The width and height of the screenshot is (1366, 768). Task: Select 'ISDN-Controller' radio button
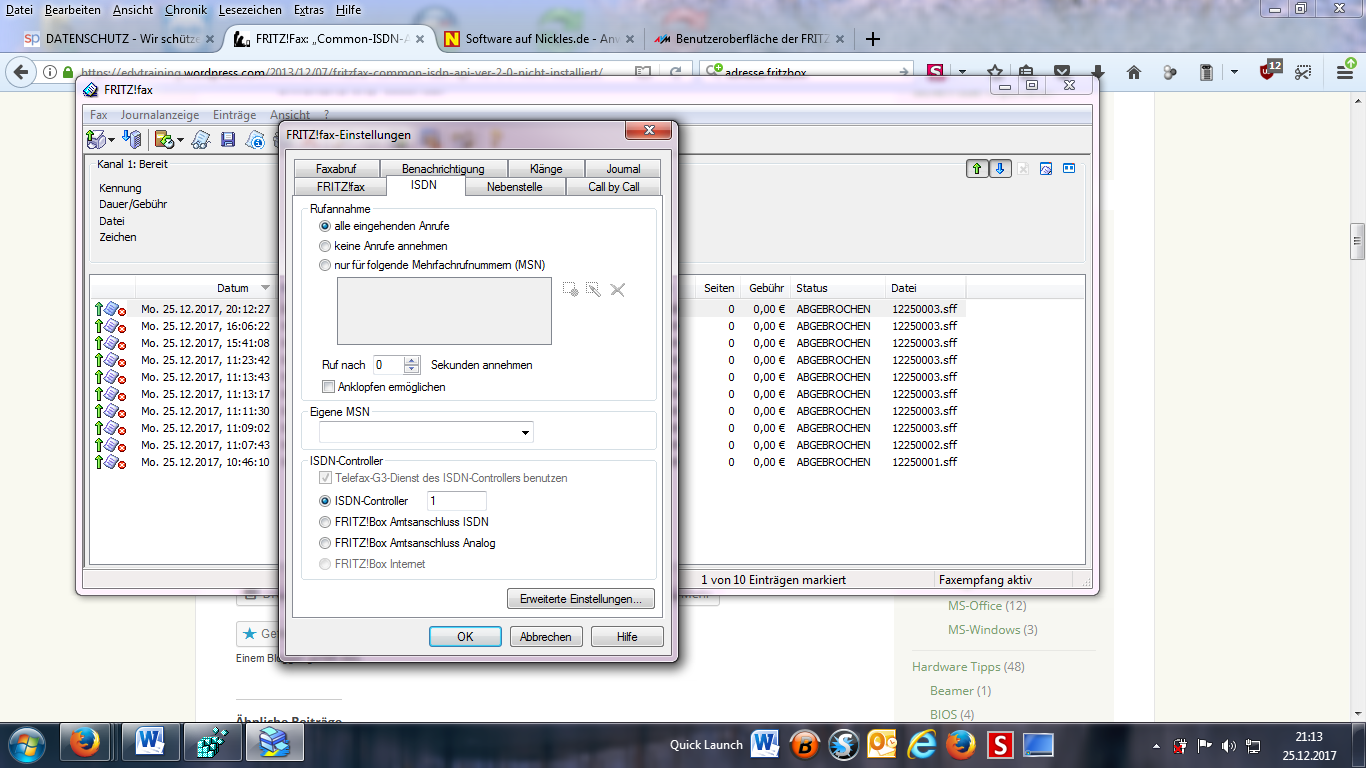tap(325, 501)
